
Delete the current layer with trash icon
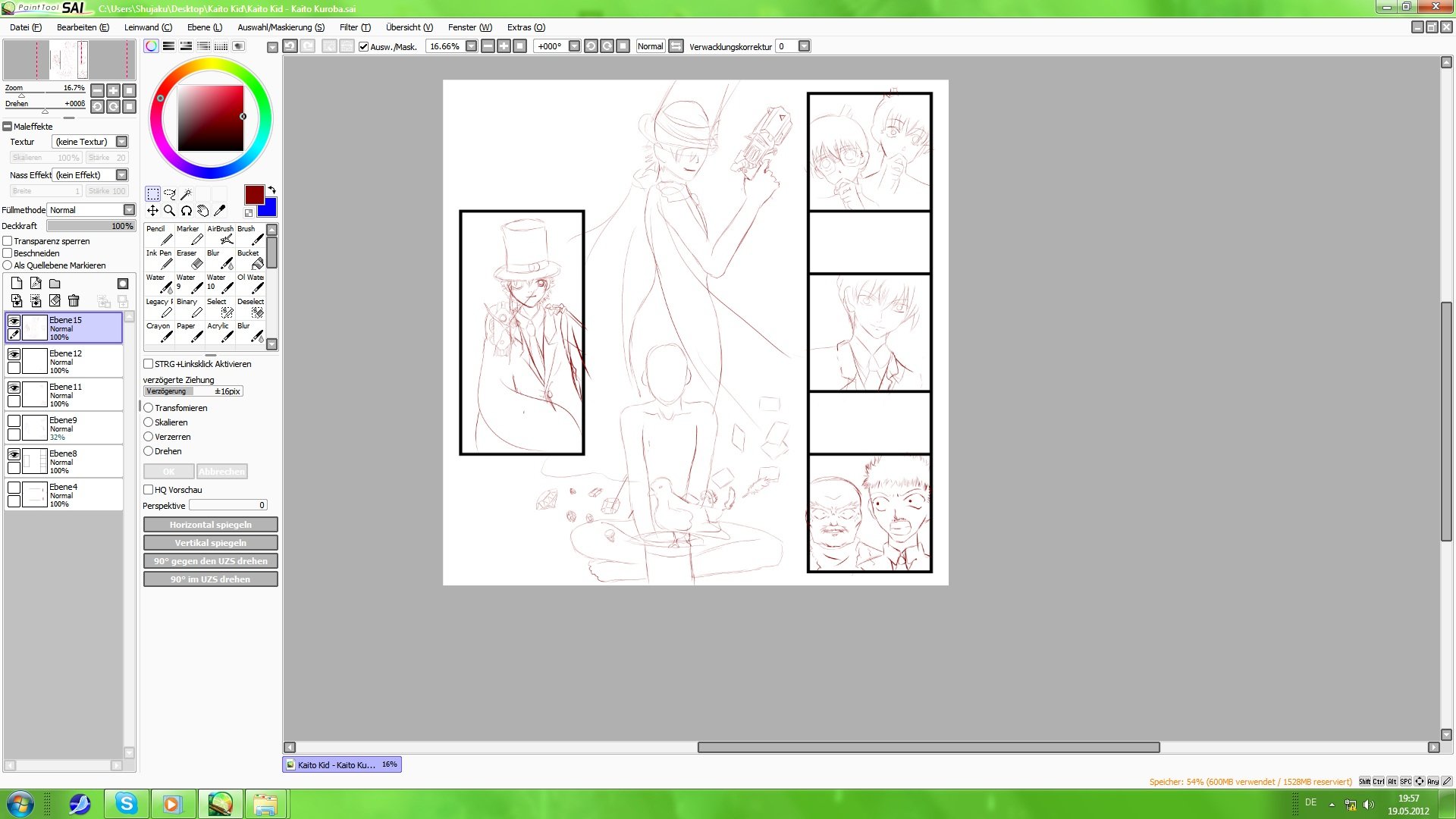(x=74, y=301)
